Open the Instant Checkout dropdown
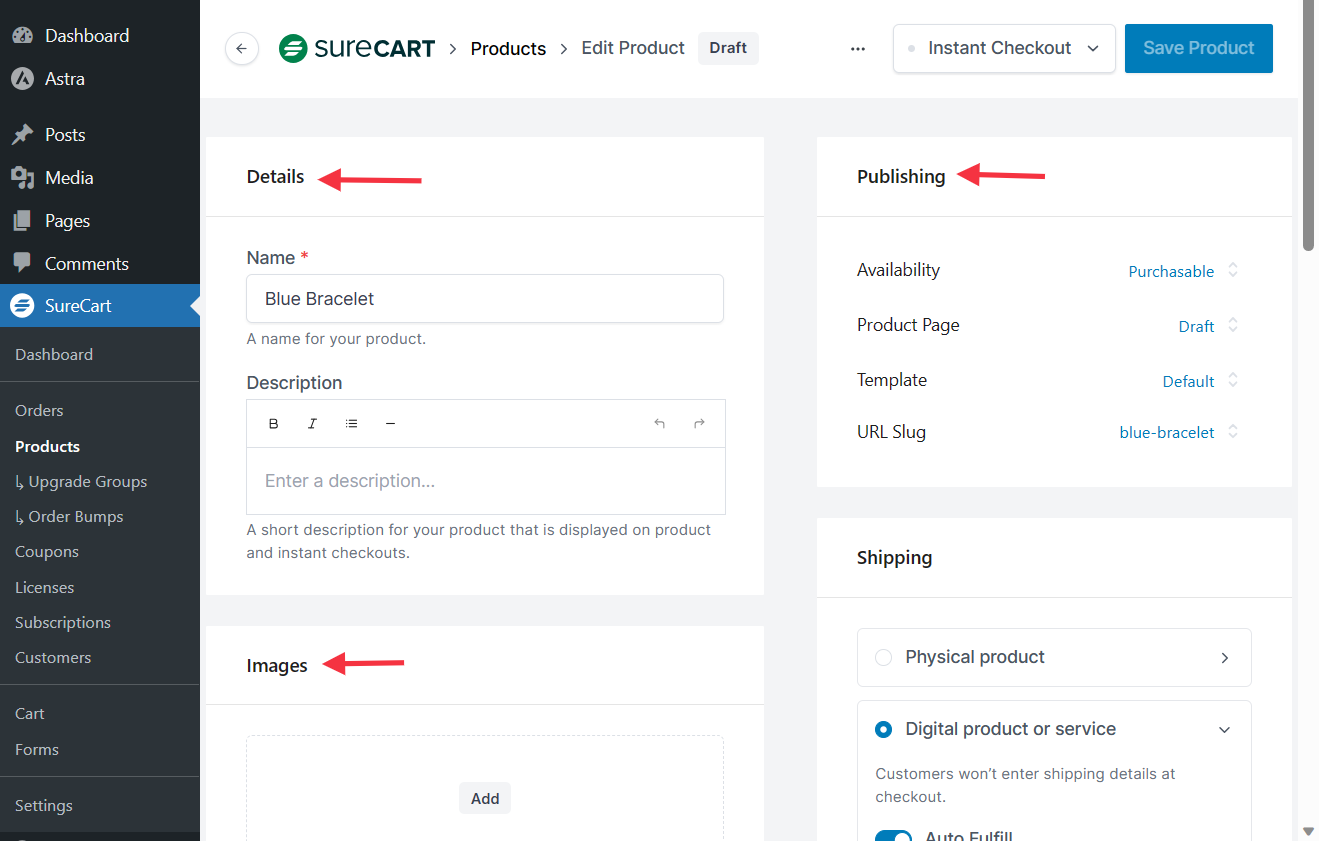The width and height of the screenshot is (1319, 841). (x=1004, y=49)
